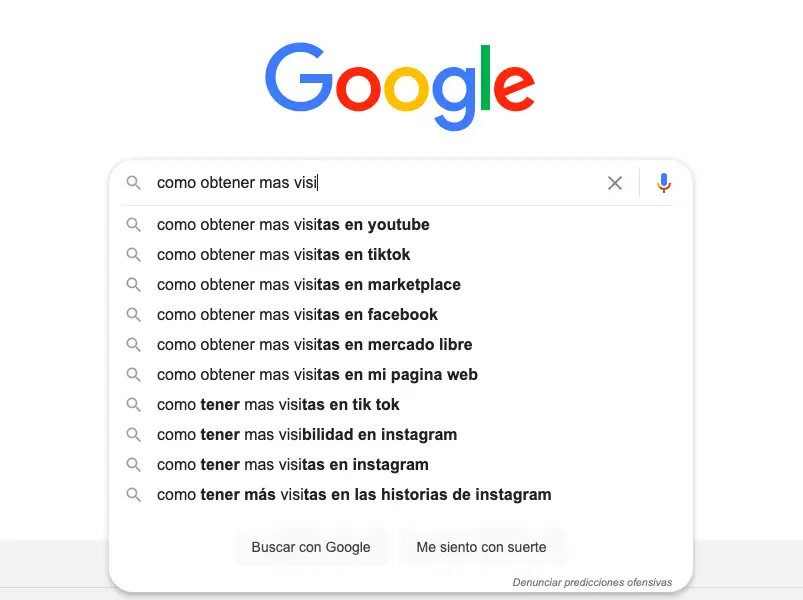Screen dimensions: 803x600
Task: Choose suggestion "visitas en facebook"
Action: pyautogui.click(x=297, y=315)
